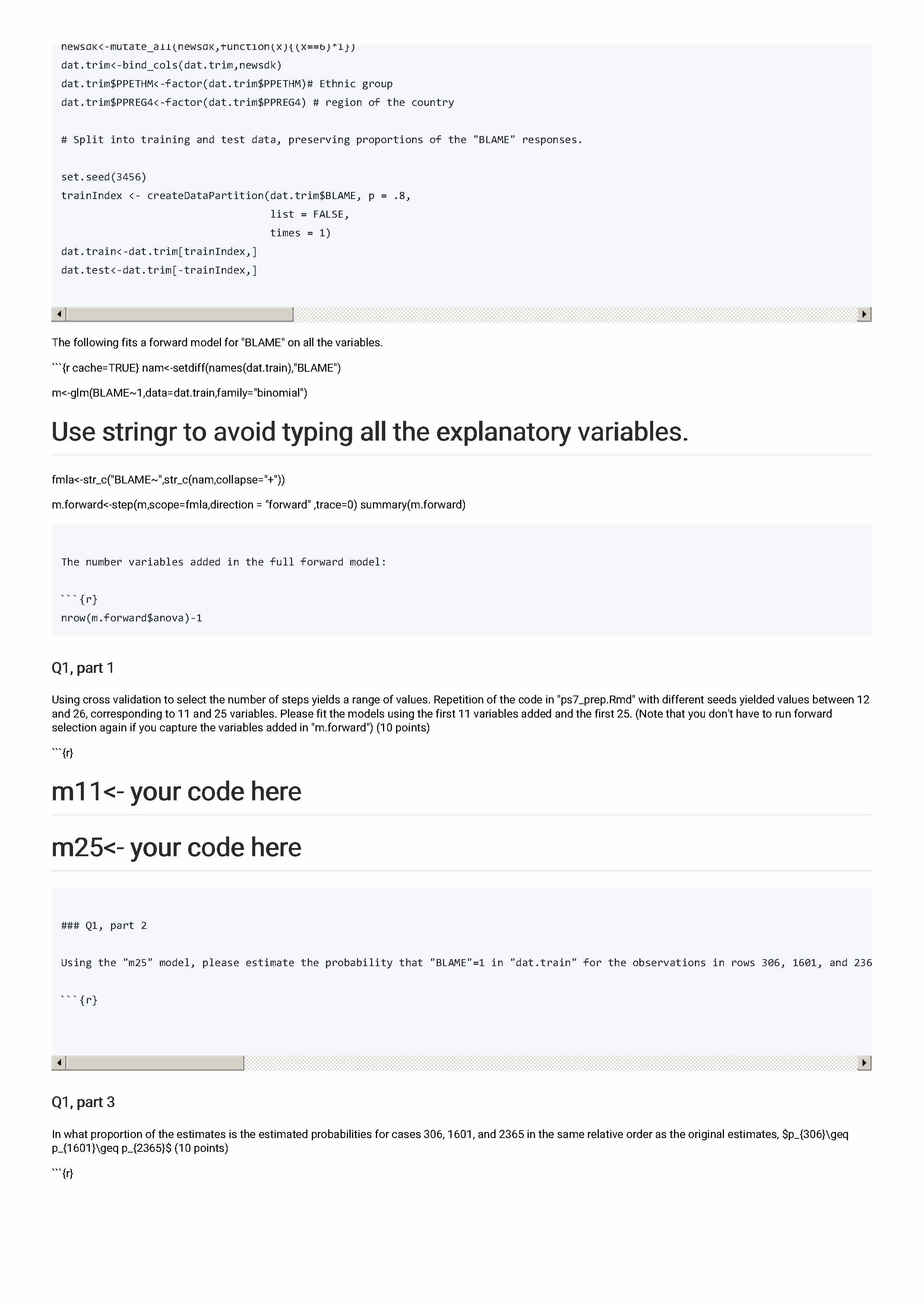Viewport: 924px width, 1308px height.
Task: Click right scroll arrow under Q1 part 2 block
Action: [864, 1062]
